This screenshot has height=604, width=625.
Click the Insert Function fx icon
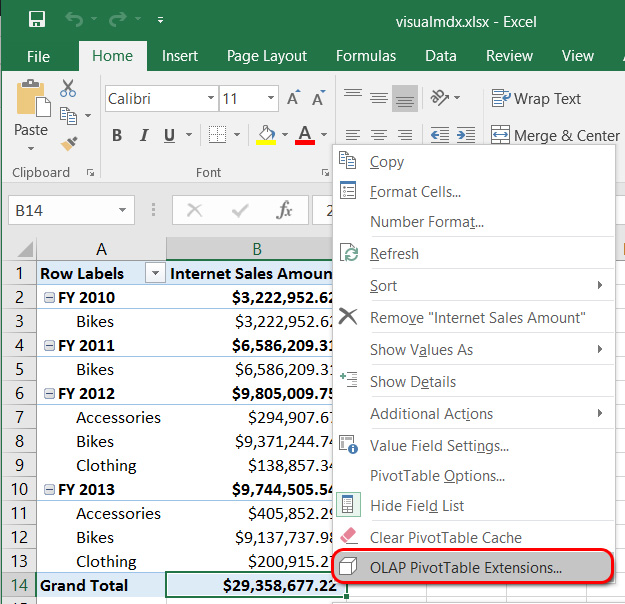tap(285, 210)
